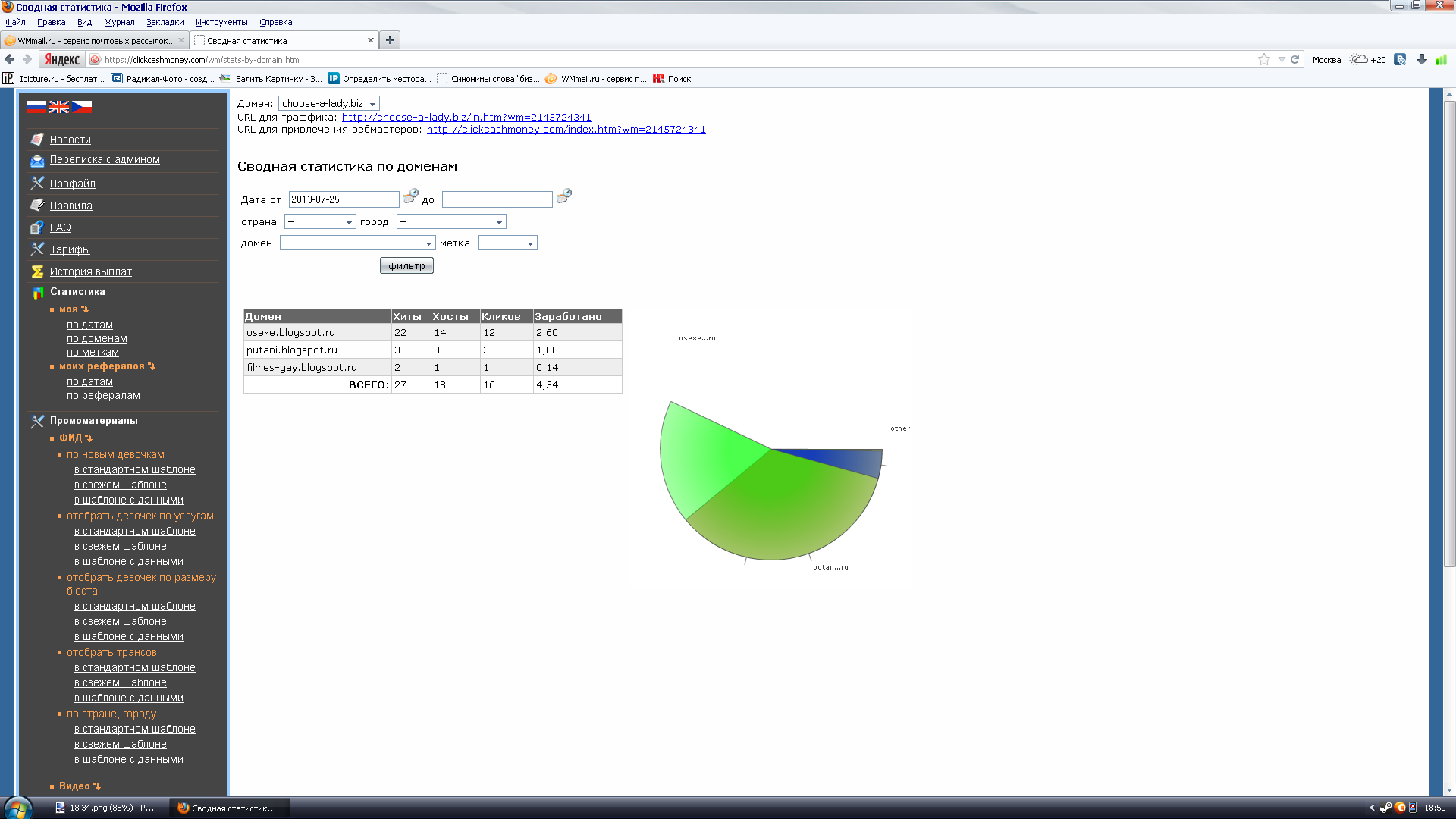The image size is (1456, 819).
Task: Expand the город city dropdown
Action: tap(450, 222)
